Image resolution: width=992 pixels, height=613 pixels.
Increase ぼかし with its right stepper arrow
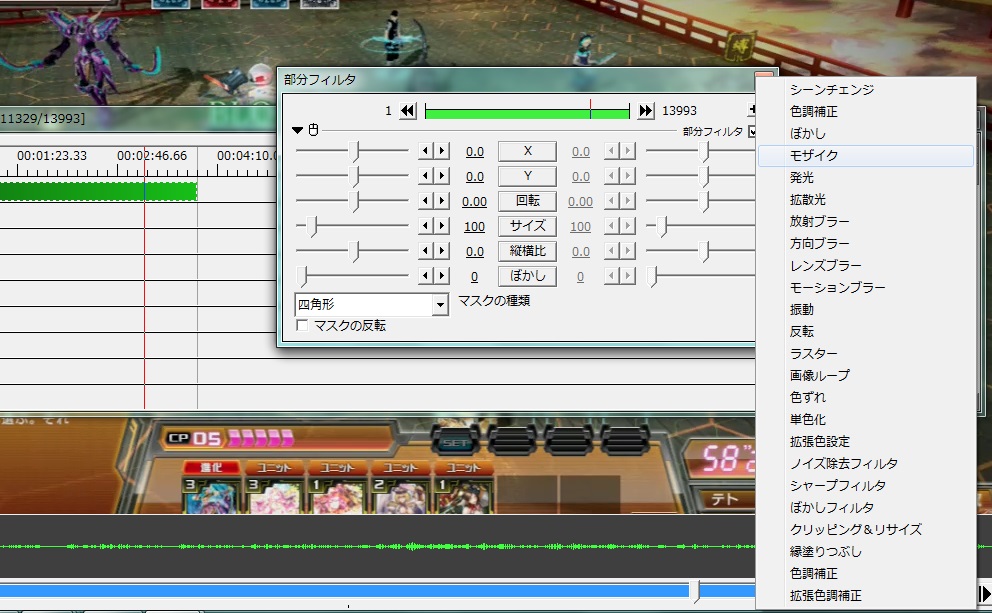click(440, 276)
